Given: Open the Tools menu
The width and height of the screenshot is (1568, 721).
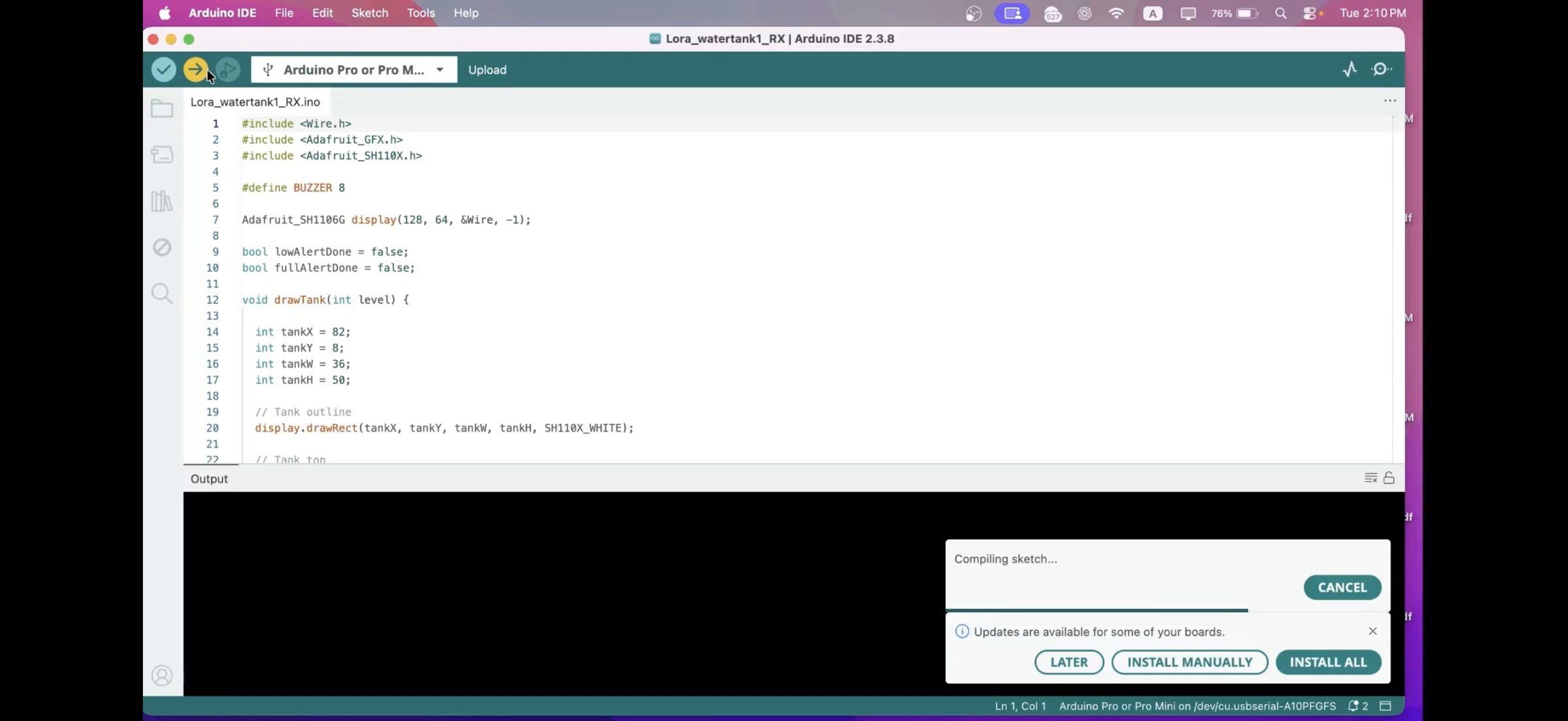Looking at the screenshot, I should [x=421, y=13].
